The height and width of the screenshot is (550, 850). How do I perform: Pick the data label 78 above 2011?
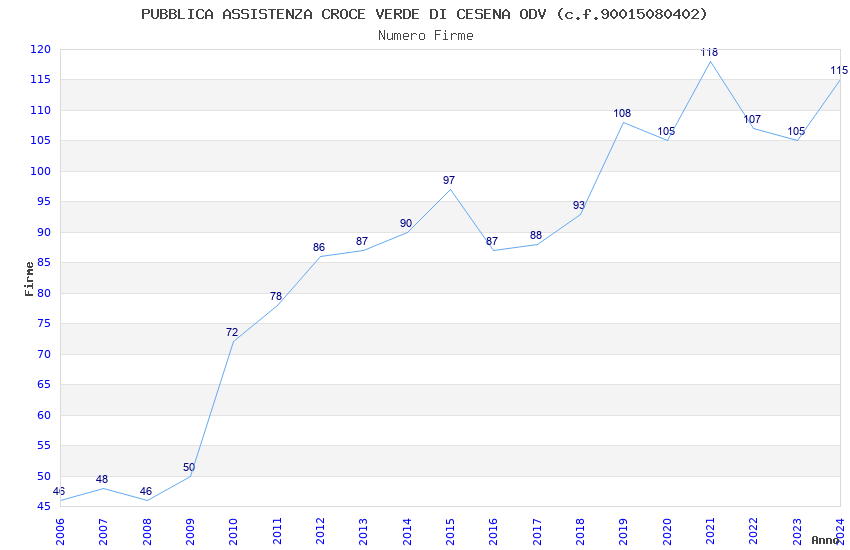coord(276,296)
